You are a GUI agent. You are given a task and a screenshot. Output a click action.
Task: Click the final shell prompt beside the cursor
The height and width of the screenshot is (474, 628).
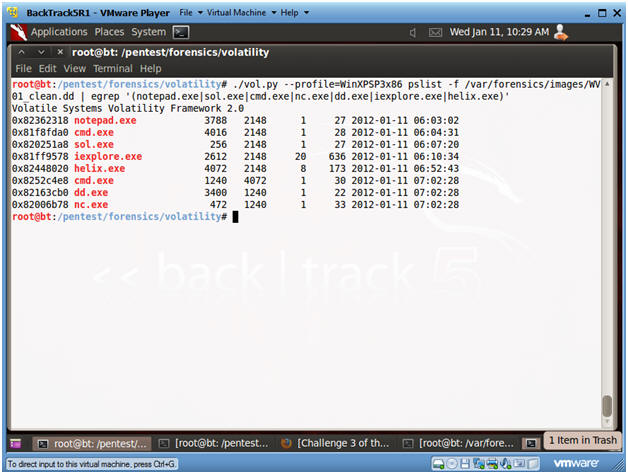(120, 217)
